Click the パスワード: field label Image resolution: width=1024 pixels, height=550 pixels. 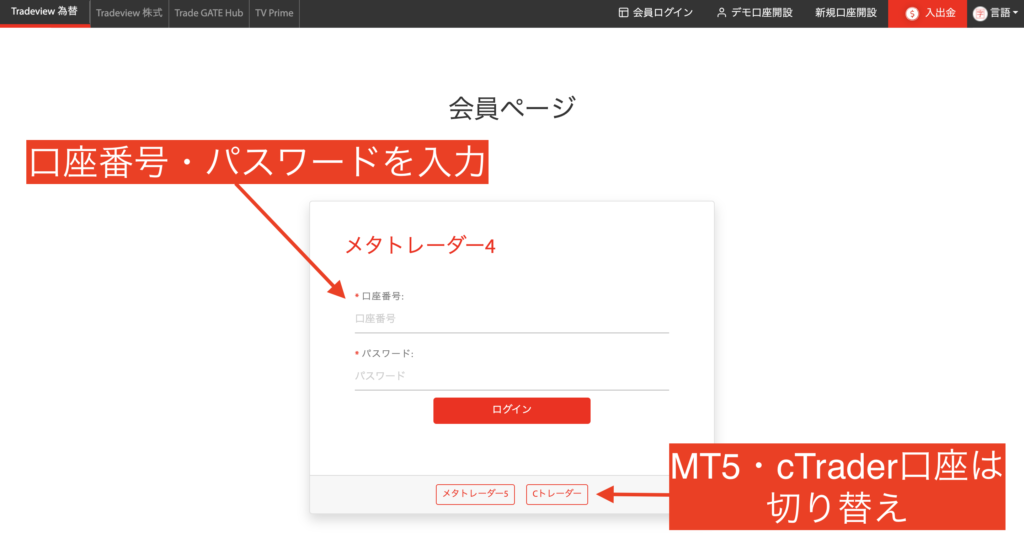[387, 354]
